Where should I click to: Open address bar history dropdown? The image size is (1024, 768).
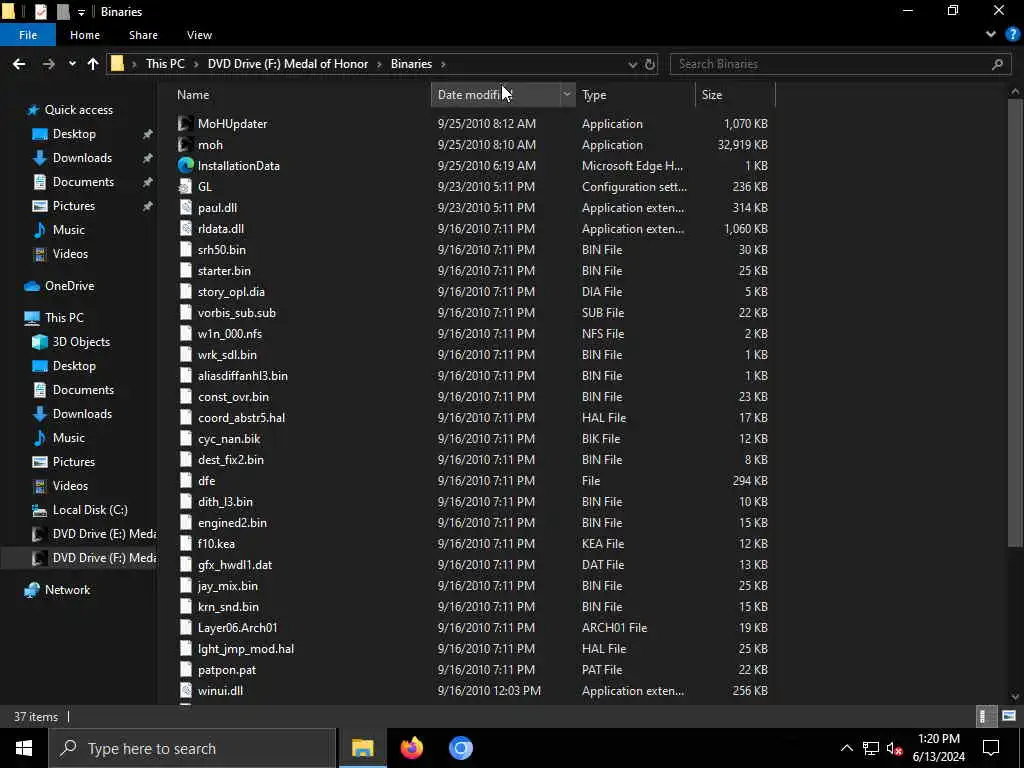click(x=632, y=64)
